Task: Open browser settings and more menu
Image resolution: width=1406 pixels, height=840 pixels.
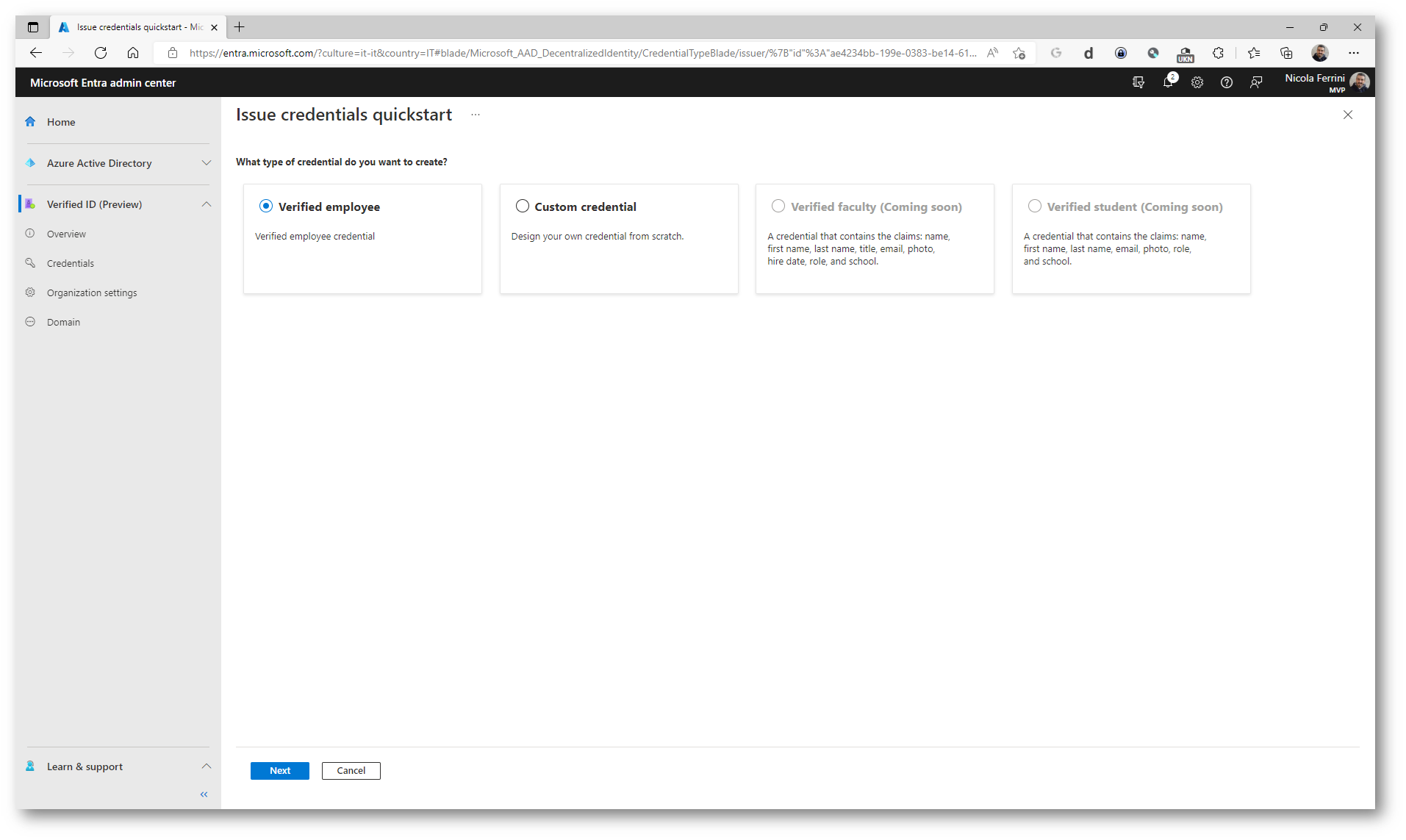Action: (1353, 53)
